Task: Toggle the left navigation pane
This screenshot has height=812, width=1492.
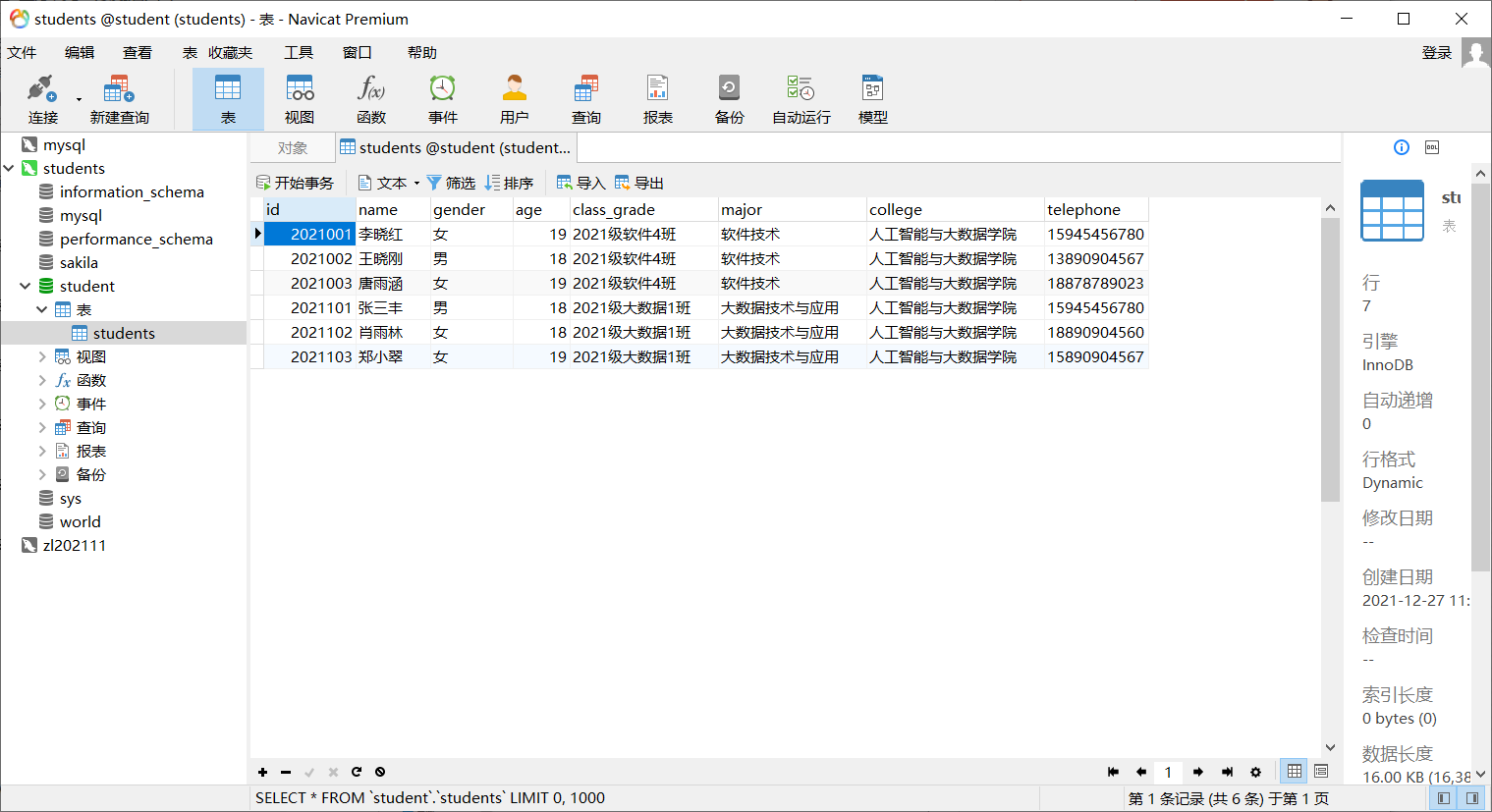Action: [1443, 798]
